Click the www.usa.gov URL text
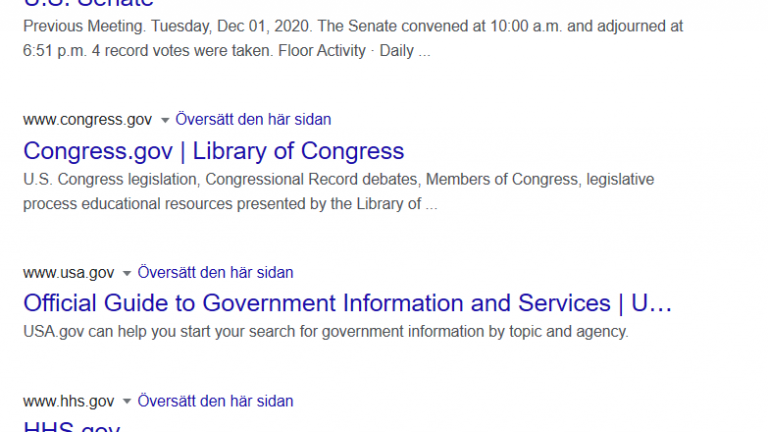Screen dimensions: 768x432 (69, 273)
